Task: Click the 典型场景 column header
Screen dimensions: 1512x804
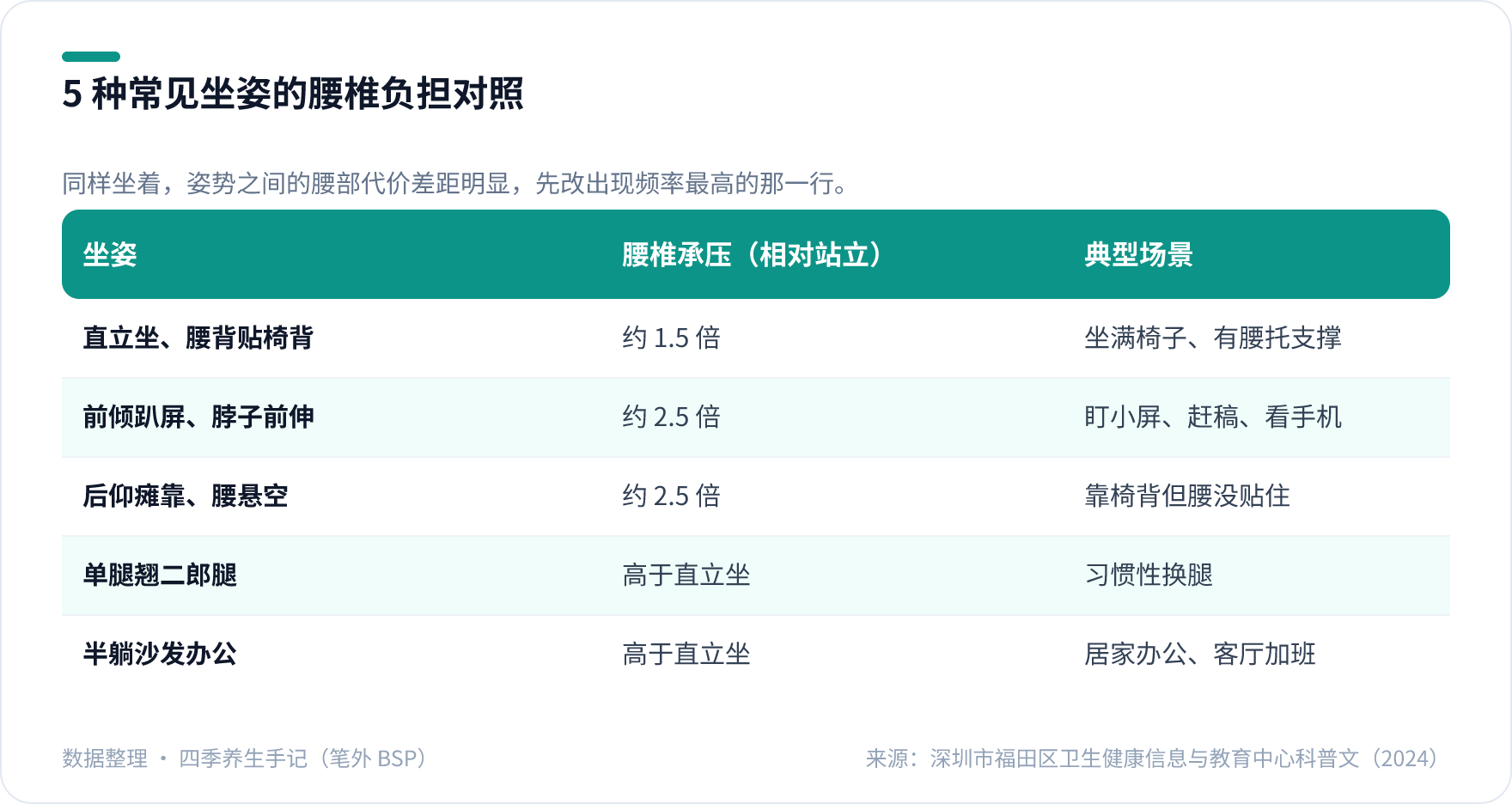Action: pos(1138,254)
